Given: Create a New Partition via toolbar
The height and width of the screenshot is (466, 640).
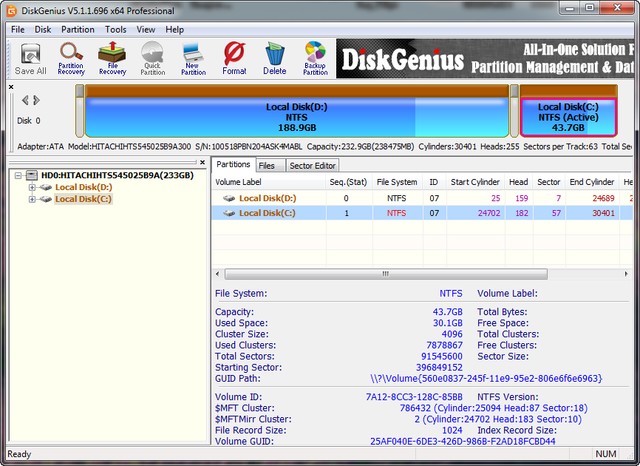Looking at the screenshot, I should click(x=193, y=58).
